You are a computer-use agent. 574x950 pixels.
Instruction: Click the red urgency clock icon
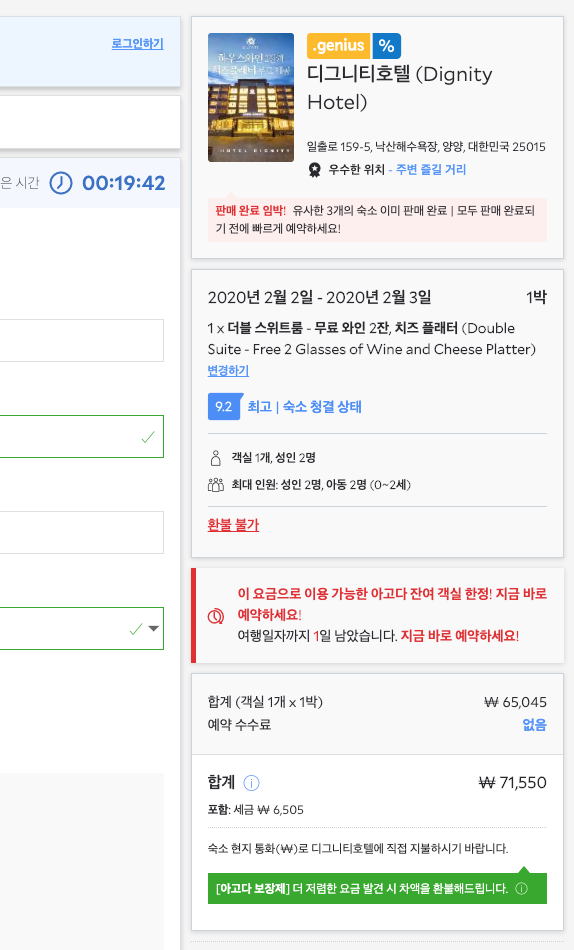(x=216, y=616)
